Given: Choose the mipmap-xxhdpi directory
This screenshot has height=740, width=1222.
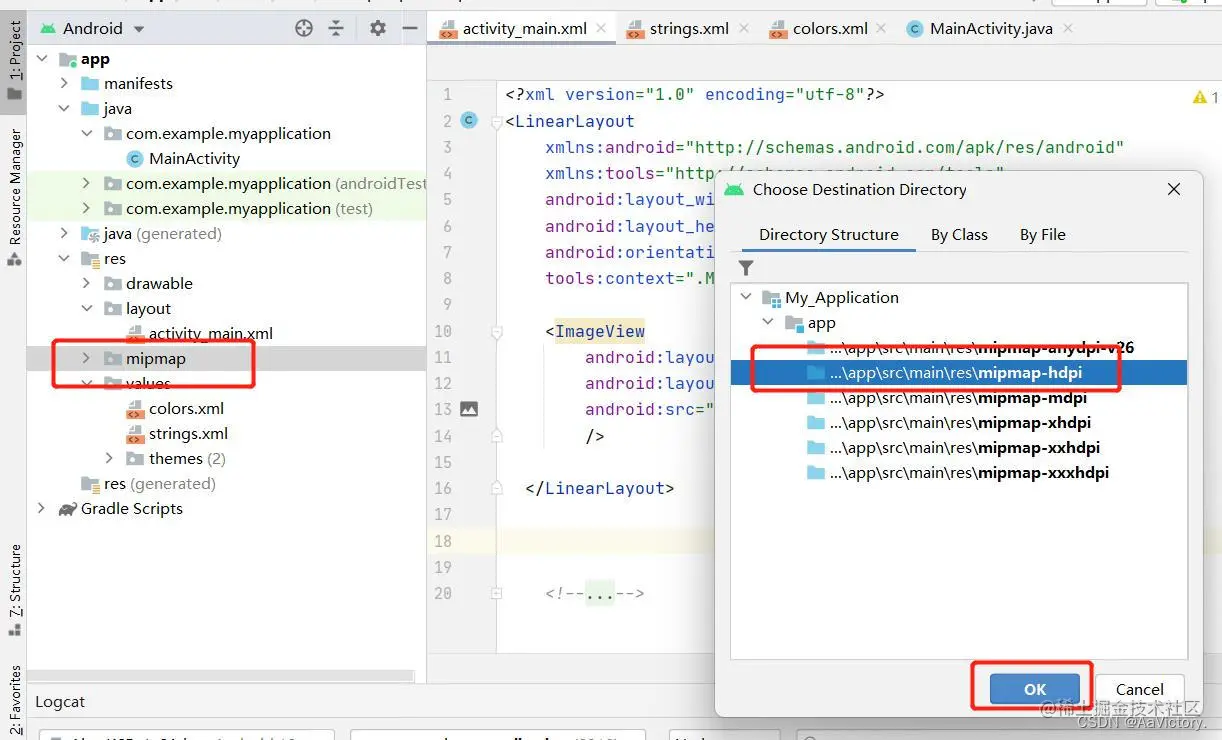Looking at the screenshot, I should pos(953,448).
